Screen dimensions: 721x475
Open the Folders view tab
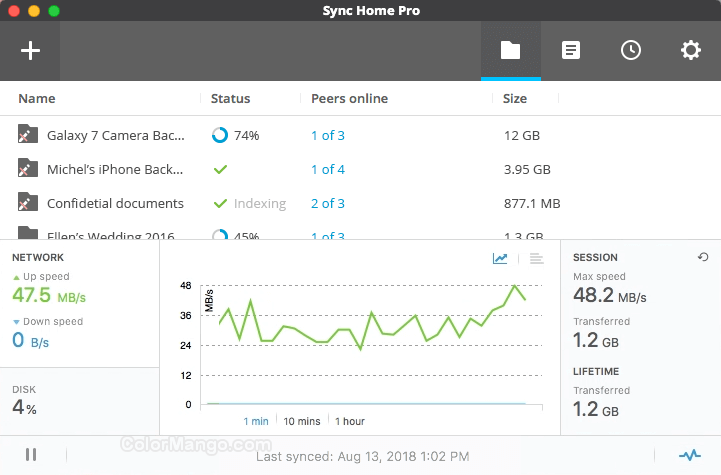(x=510, y=50)
